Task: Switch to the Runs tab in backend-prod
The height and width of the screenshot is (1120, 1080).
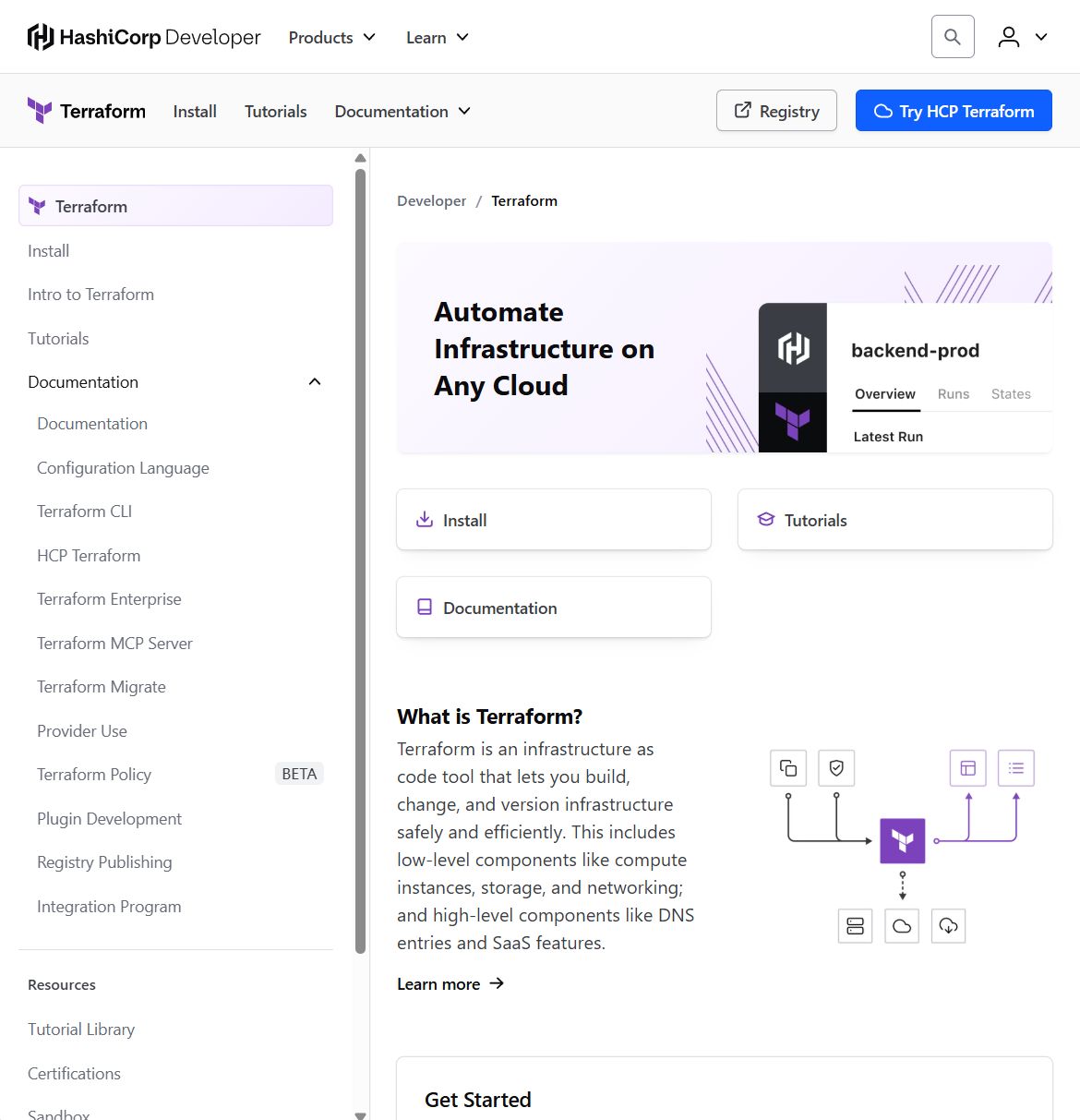Action: coord(954,394)
